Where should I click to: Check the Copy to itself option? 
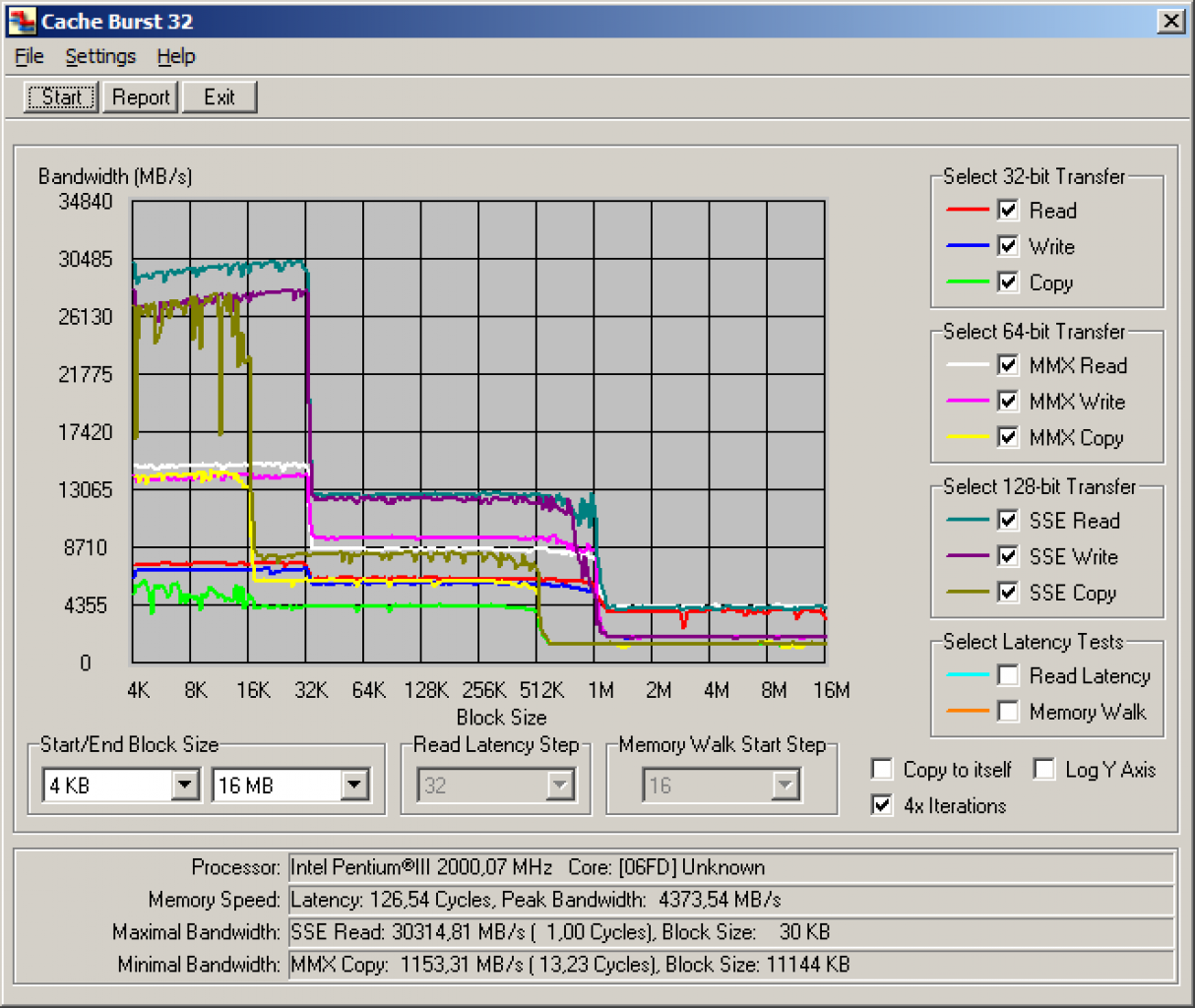click(883, 769)
